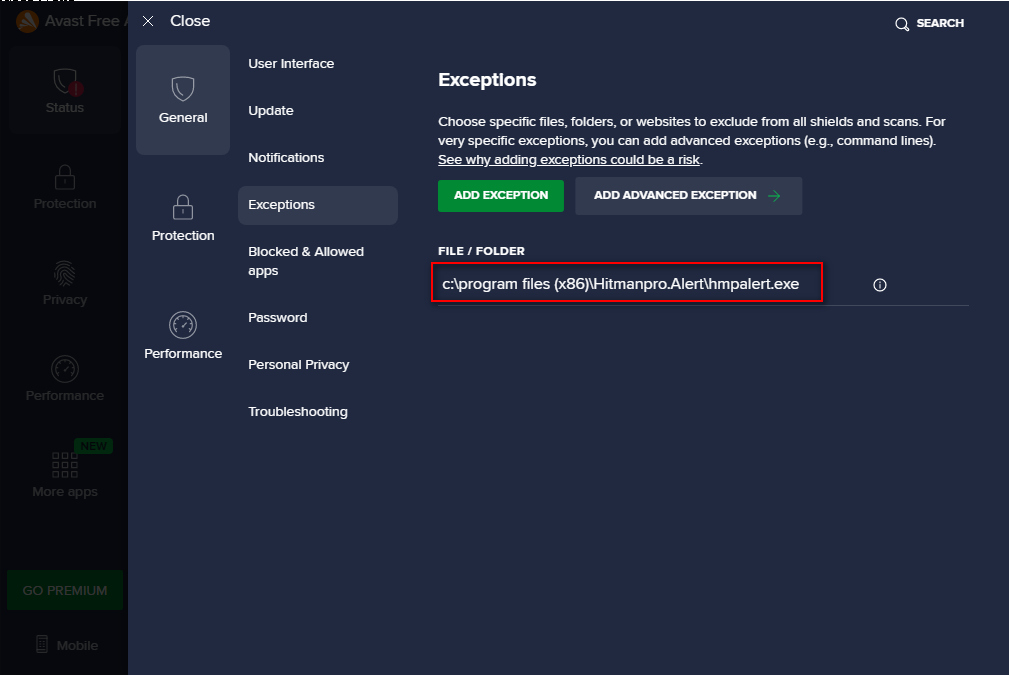Click GO PREMIUM button in background window
This screenshot has height=676, width=1009.
[65, 590]
